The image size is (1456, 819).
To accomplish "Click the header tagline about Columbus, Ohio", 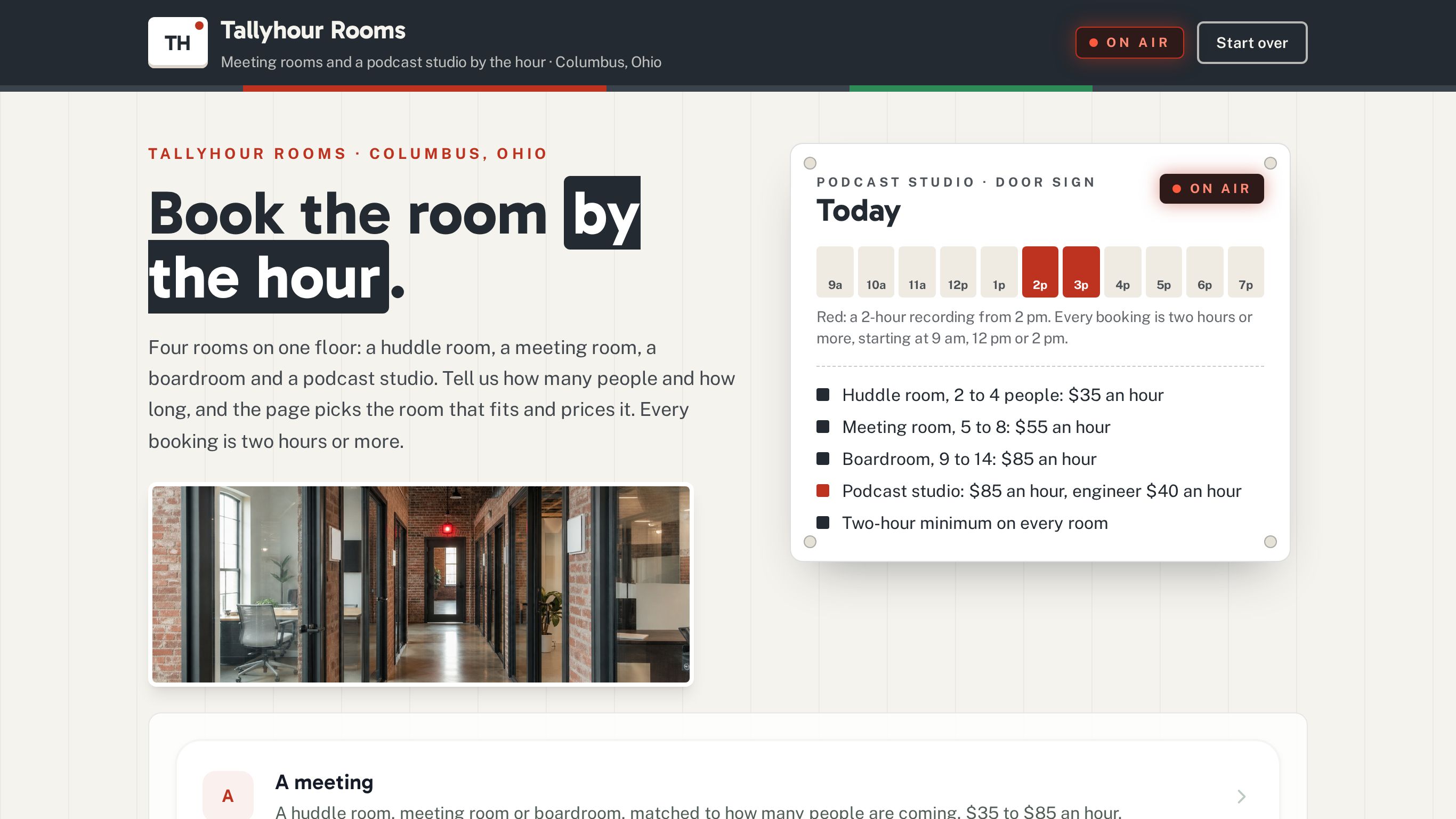I will pyautogui.click(x=441, y=62).
